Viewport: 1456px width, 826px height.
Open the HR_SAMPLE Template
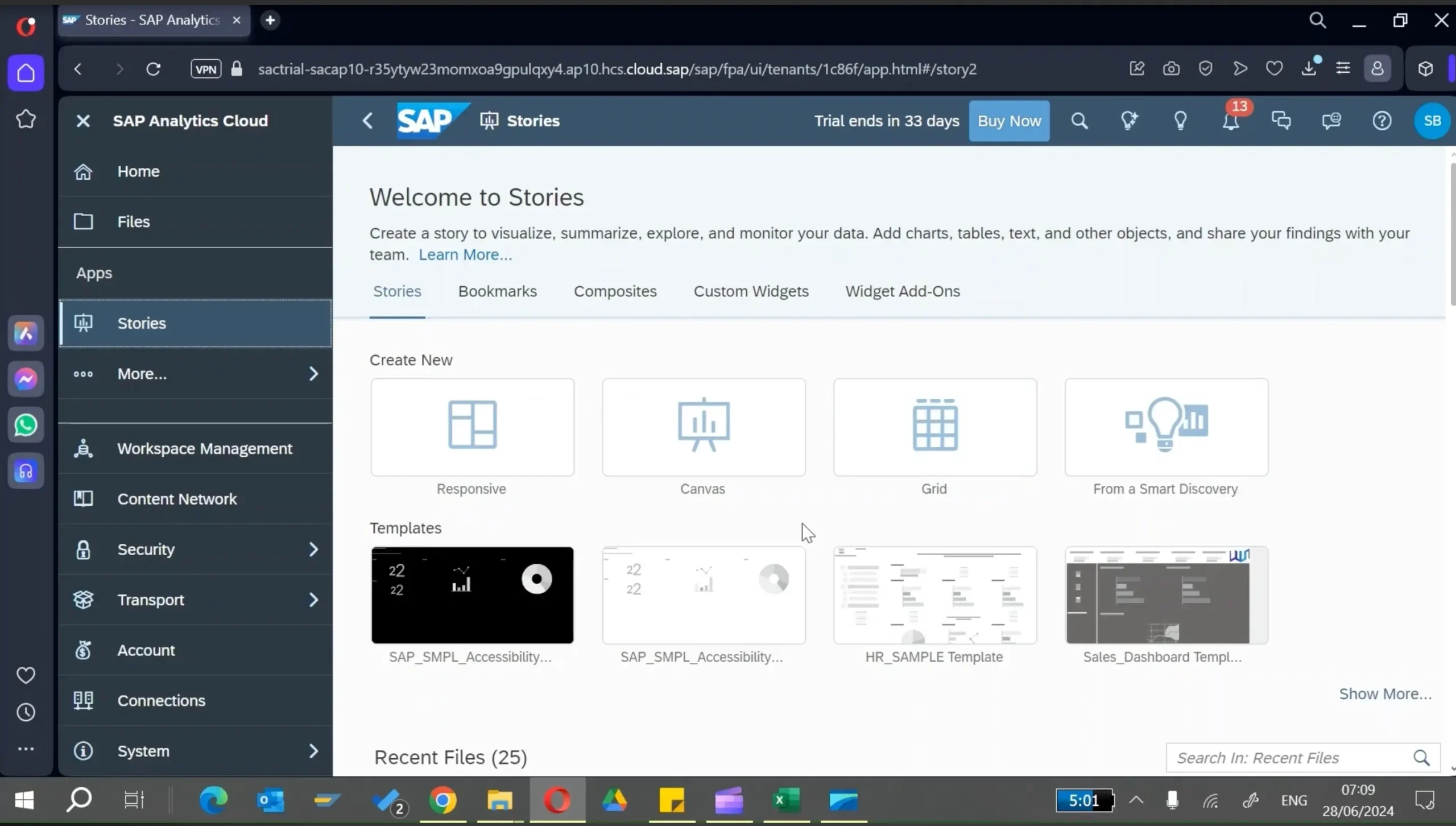935,596
